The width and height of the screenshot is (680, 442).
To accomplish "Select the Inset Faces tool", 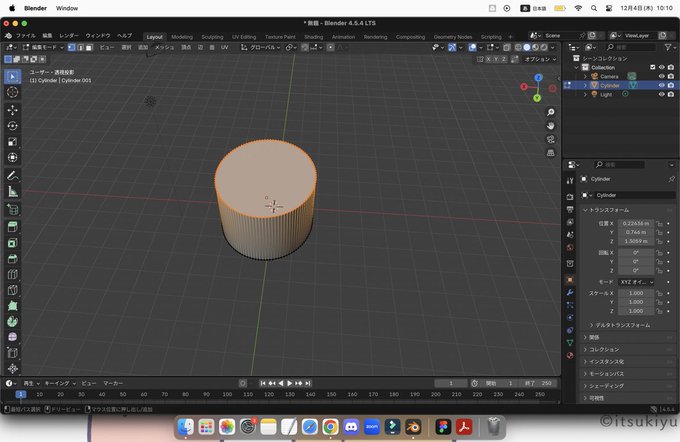I will (x=13, y=243).
